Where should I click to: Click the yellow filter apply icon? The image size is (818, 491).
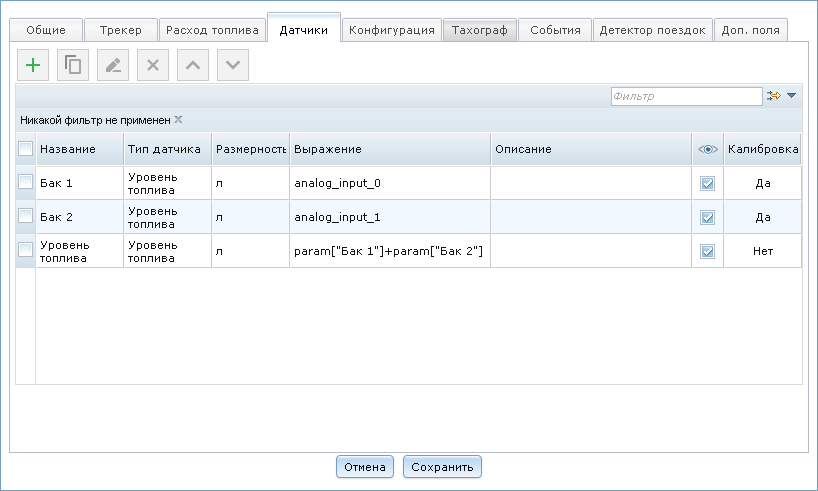(x=773, y=96)
